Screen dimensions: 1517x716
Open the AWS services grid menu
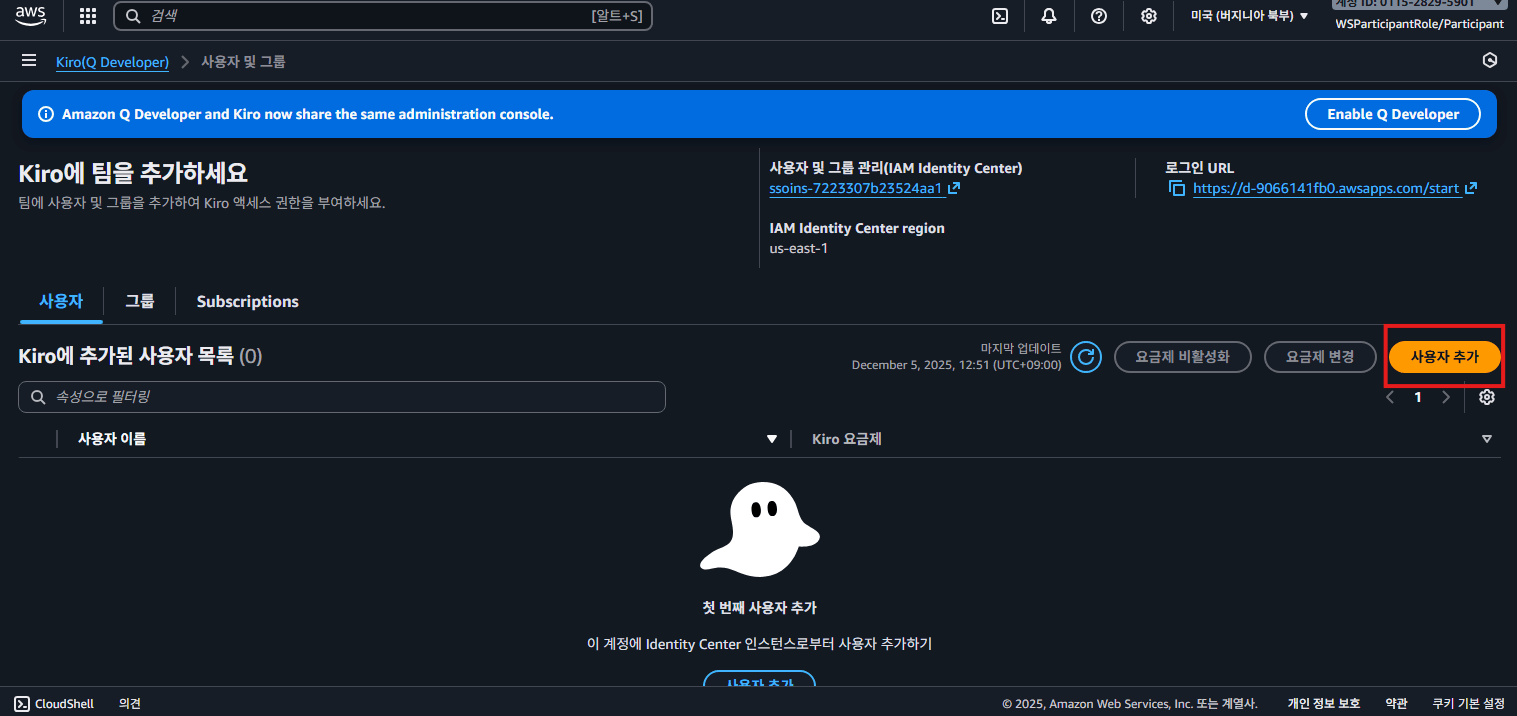coord(88,16)
